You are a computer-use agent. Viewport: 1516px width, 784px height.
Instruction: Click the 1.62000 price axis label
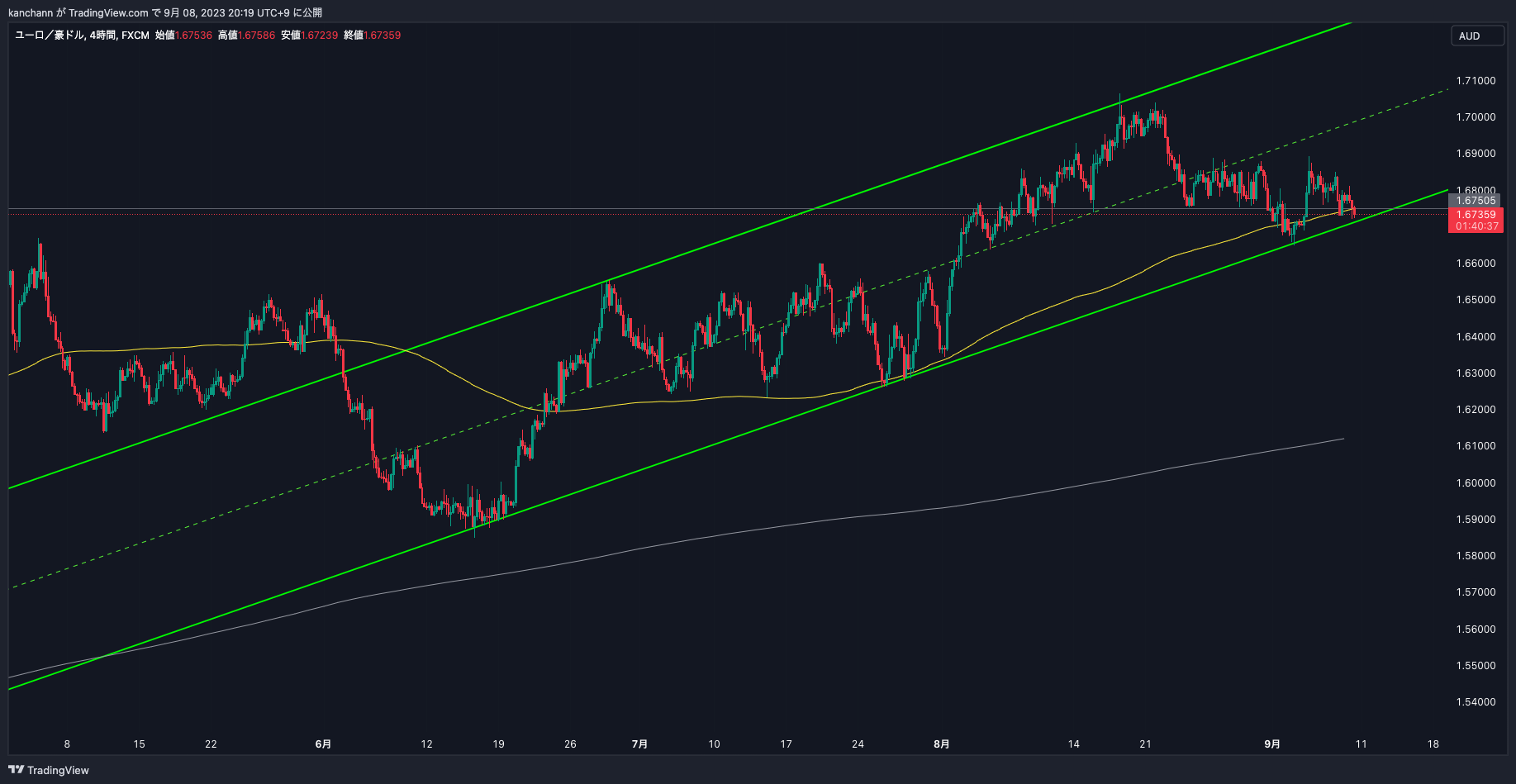point(1476,409)
